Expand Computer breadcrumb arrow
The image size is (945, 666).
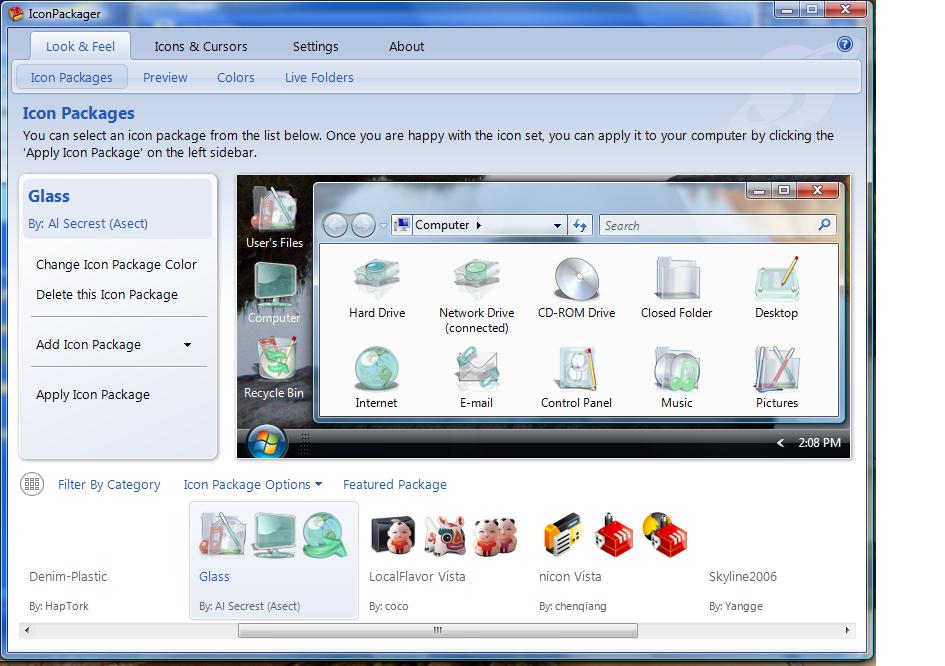pos(479,225)
